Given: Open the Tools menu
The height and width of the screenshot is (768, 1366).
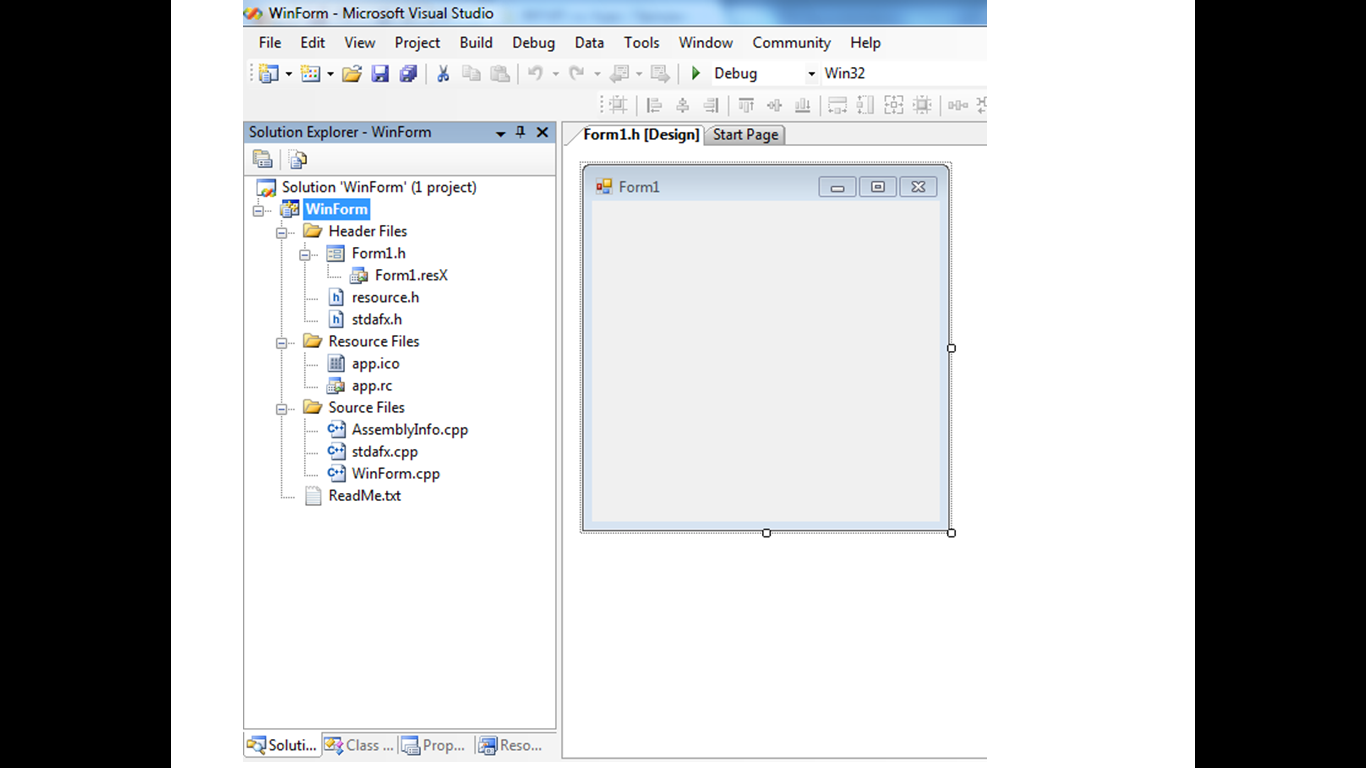Looking at the screenshot, I should [x=642, y=43].
